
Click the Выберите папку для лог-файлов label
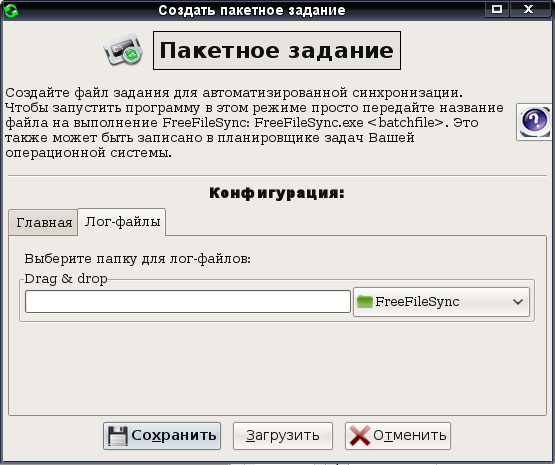point(137,259)
